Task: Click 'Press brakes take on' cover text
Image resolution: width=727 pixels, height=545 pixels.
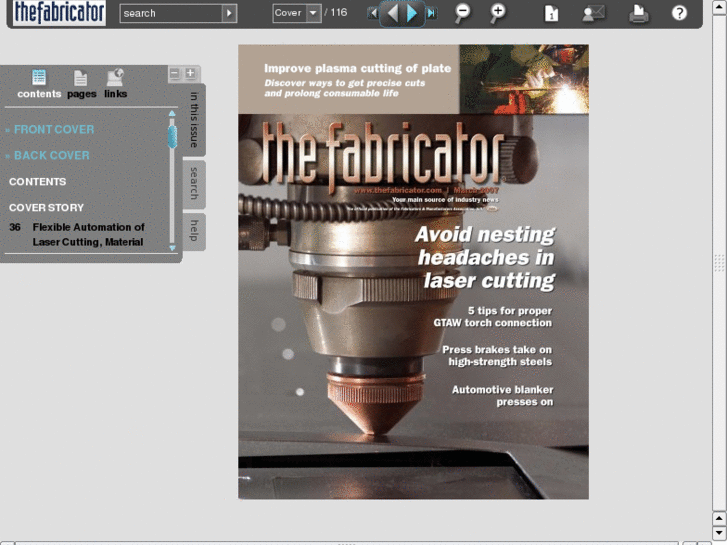Action: click(x=497, y=356)
